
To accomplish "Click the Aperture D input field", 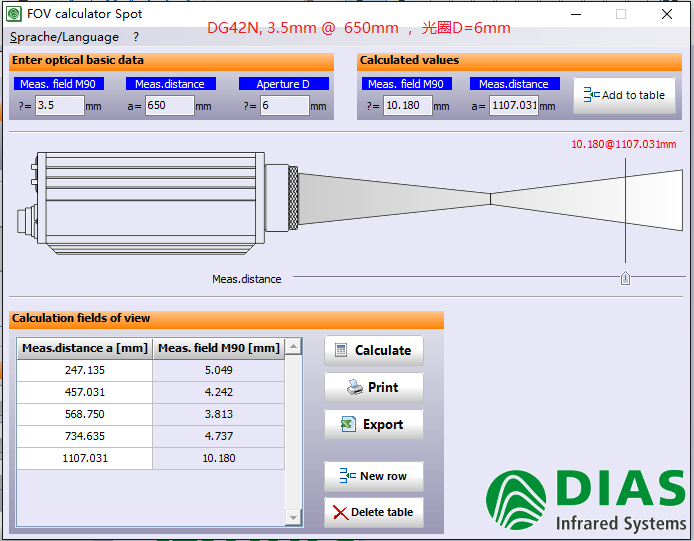I will (284, 105).
